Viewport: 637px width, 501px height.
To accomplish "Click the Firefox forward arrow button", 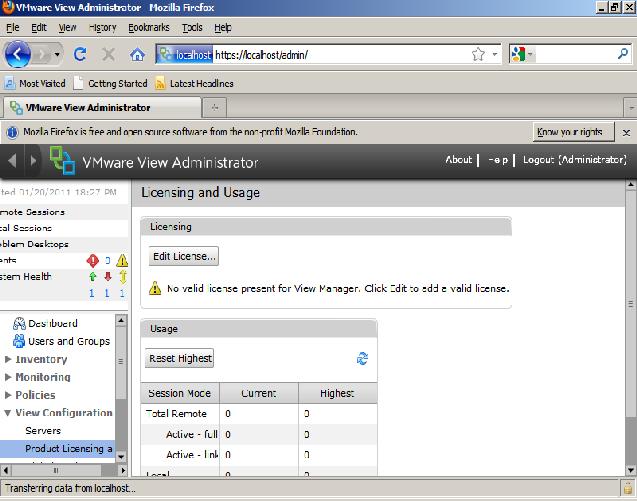I will [41, 54].
